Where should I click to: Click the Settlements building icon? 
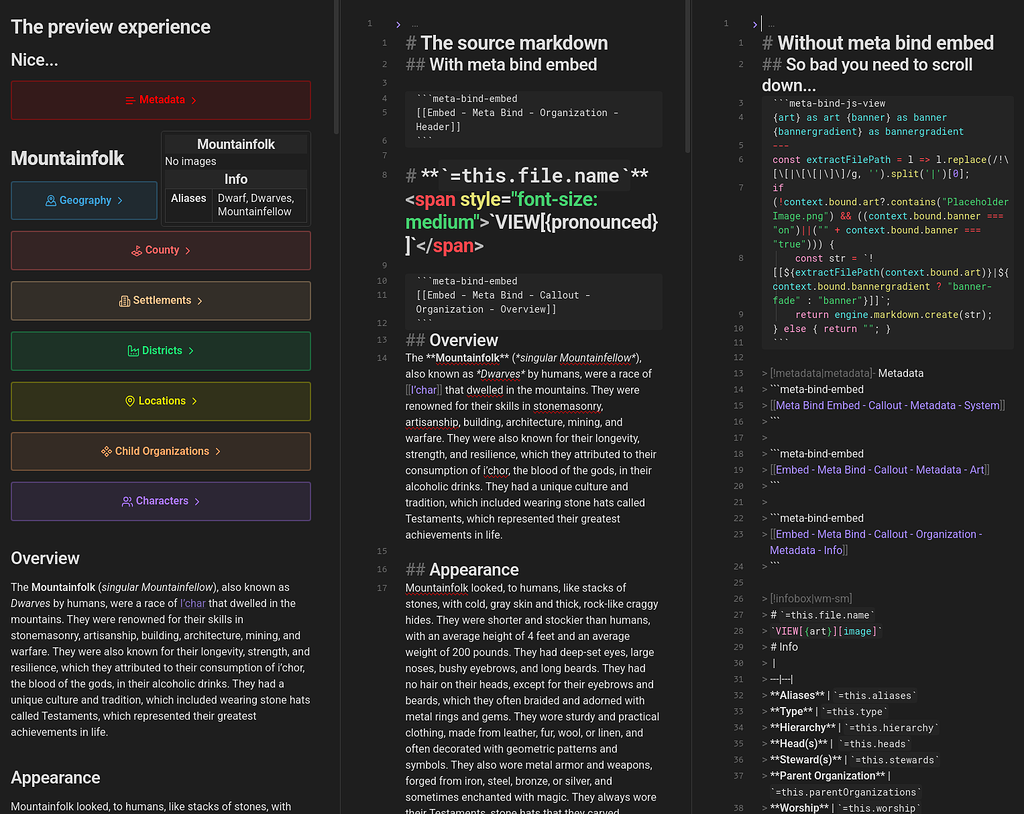pos(124,301)
